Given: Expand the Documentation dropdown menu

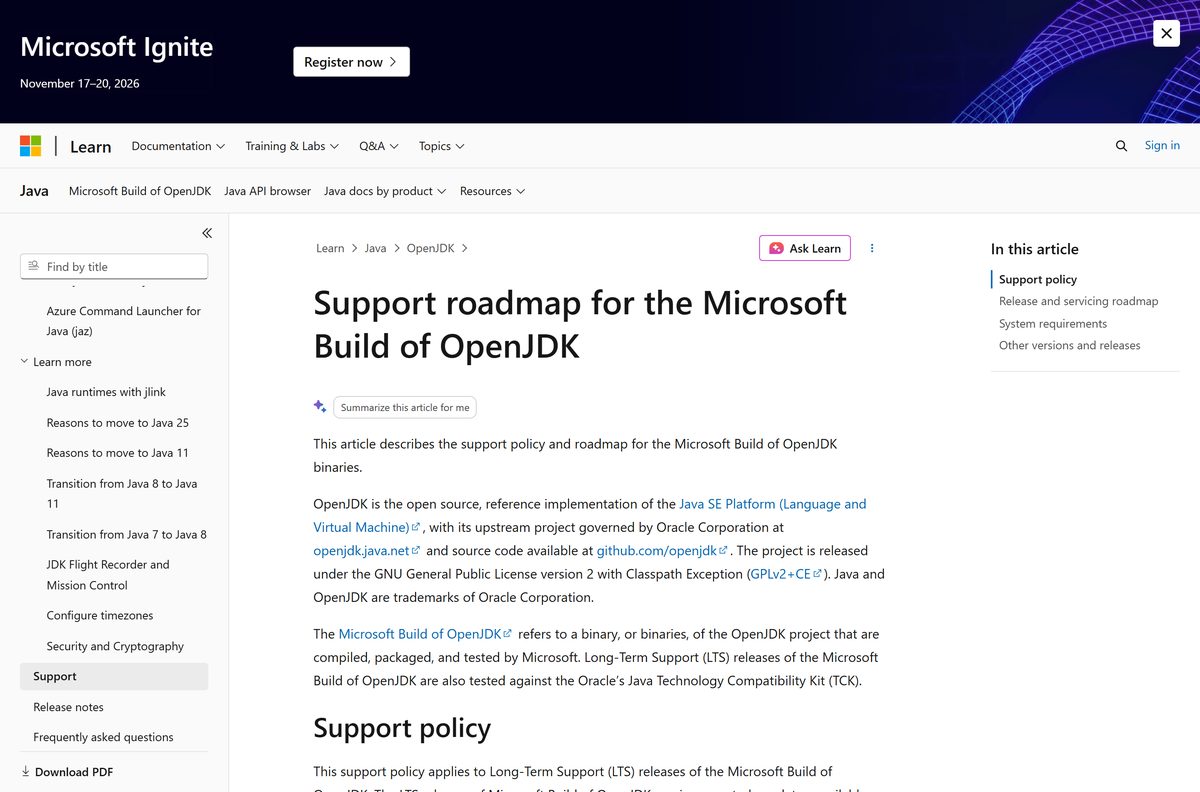Looking at the screenshot, I should [178, 146].
